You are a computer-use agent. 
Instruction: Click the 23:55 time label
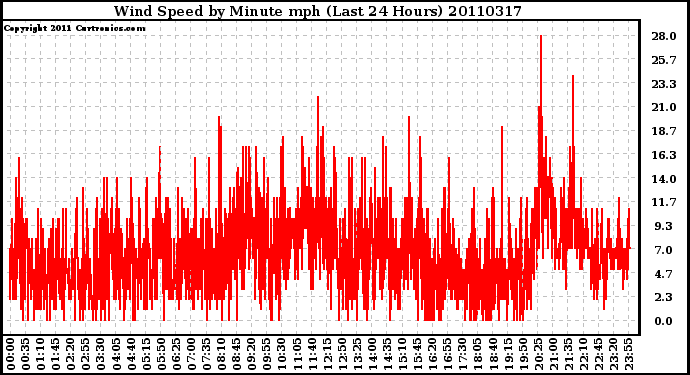[x=629, y=354]
